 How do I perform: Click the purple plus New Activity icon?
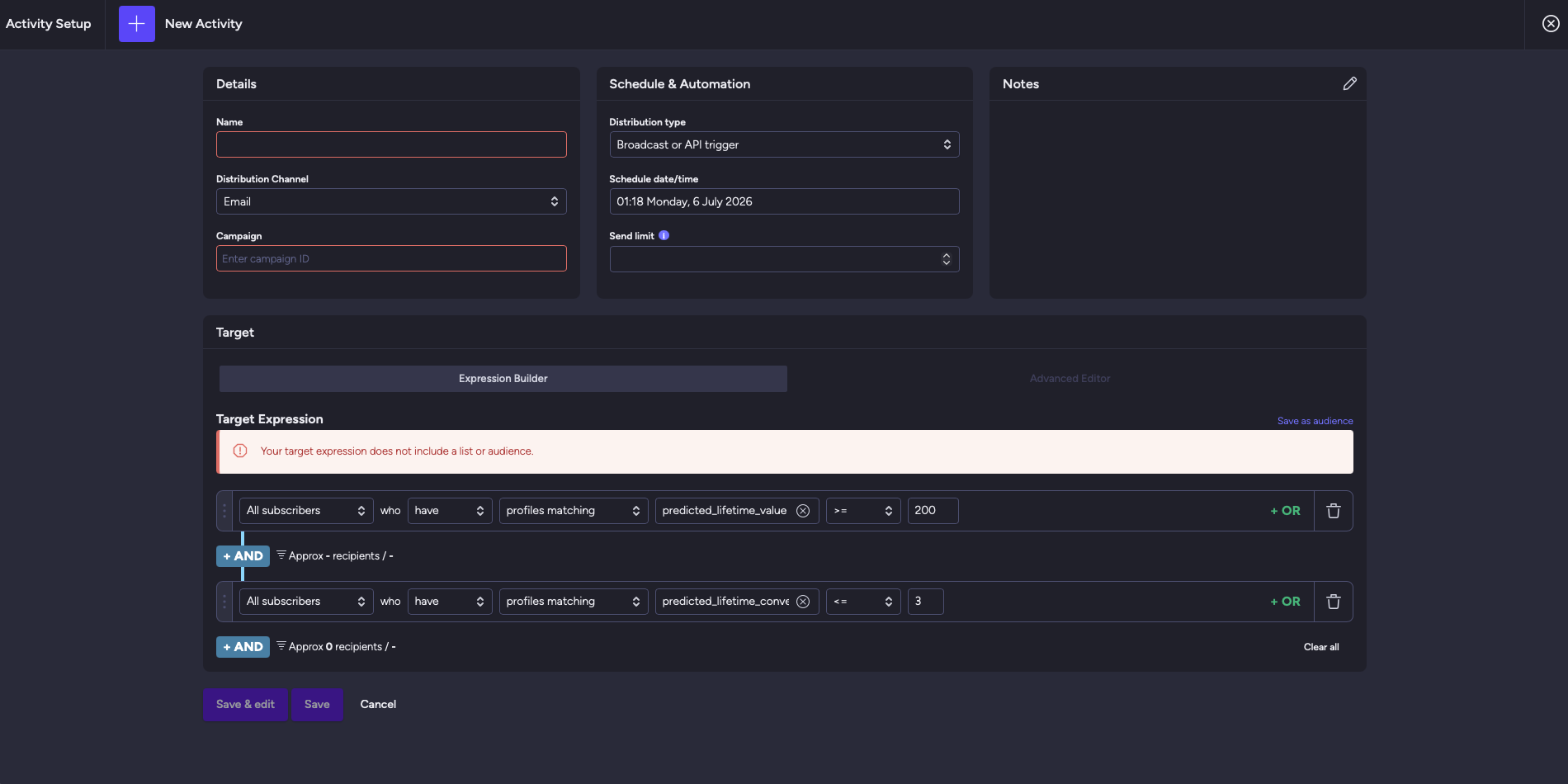(137, 24)
